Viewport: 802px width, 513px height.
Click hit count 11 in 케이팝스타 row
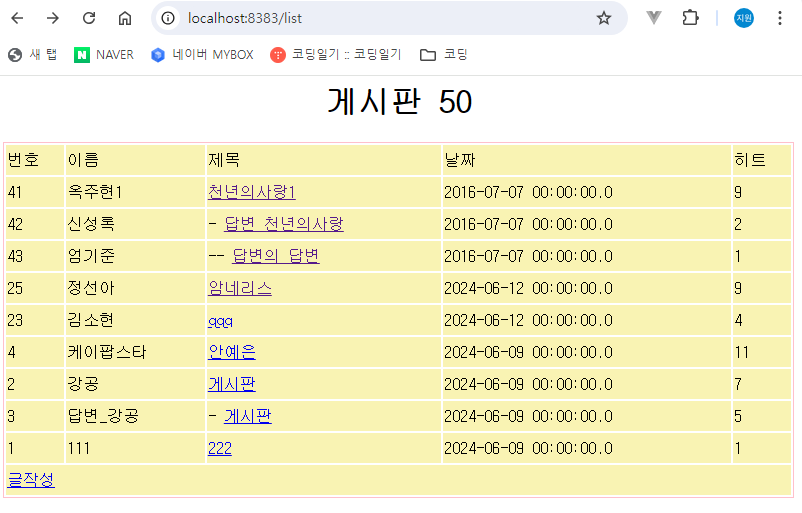pyautogui.click(x=762, y=352)
